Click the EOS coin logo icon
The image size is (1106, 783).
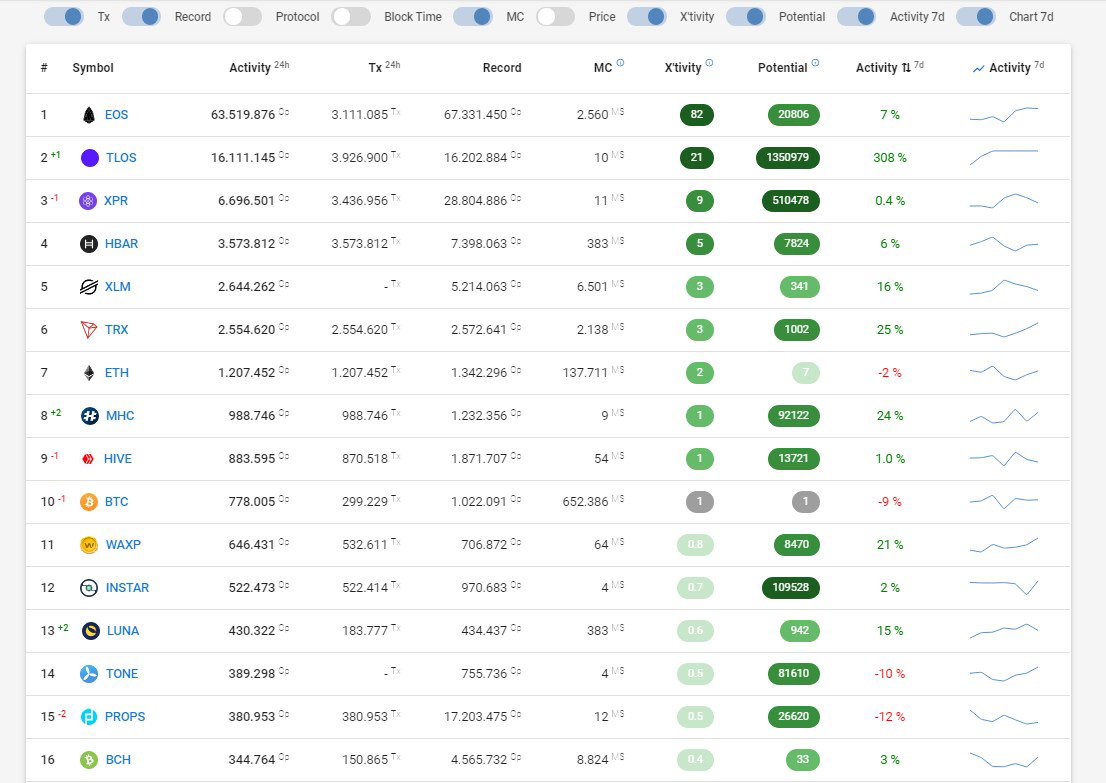point(89,115)
